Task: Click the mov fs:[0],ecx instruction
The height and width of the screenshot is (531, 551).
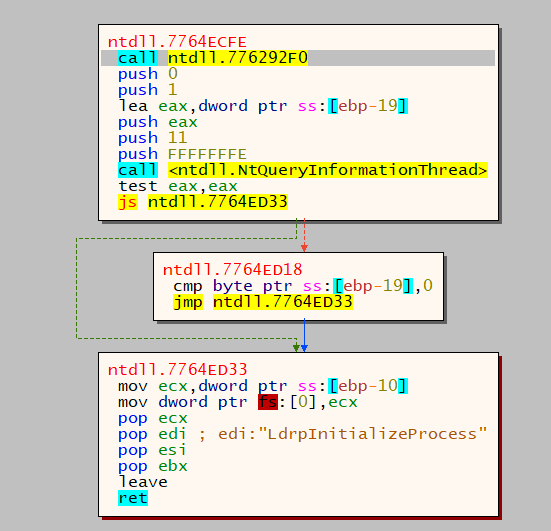Action: [238, 402]
